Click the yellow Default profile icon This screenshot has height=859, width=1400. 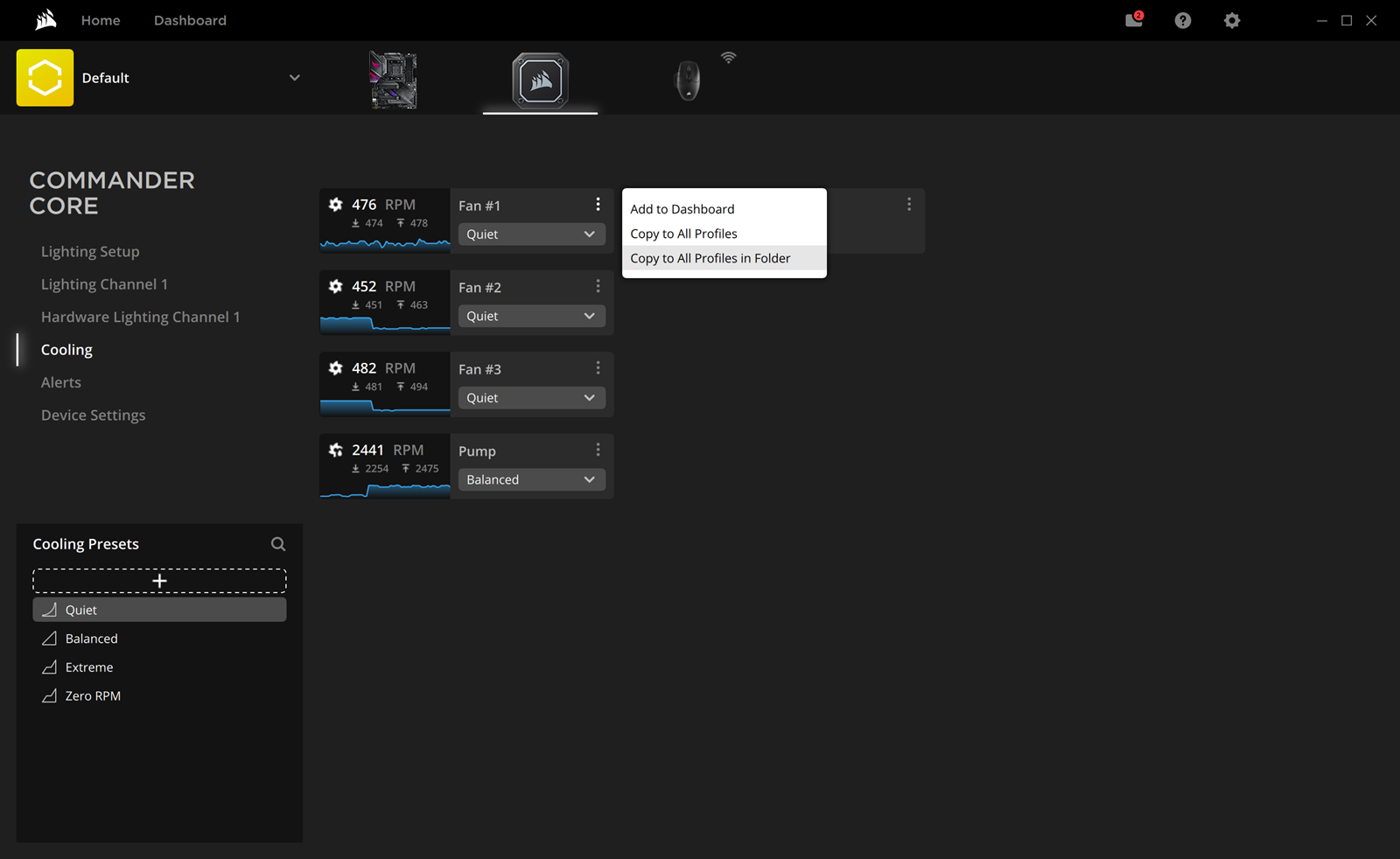point(45,78)
